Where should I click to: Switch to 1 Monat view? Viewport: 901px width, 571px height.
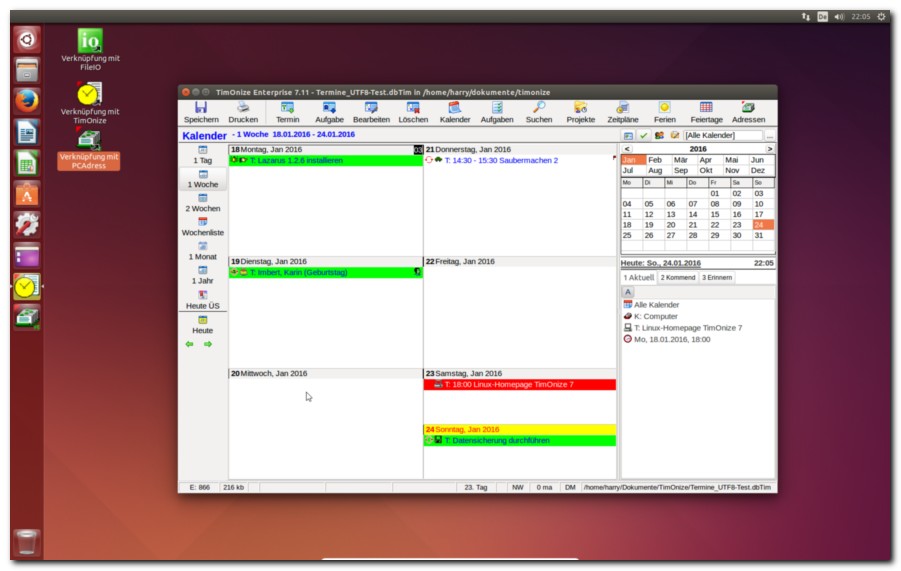203,252
